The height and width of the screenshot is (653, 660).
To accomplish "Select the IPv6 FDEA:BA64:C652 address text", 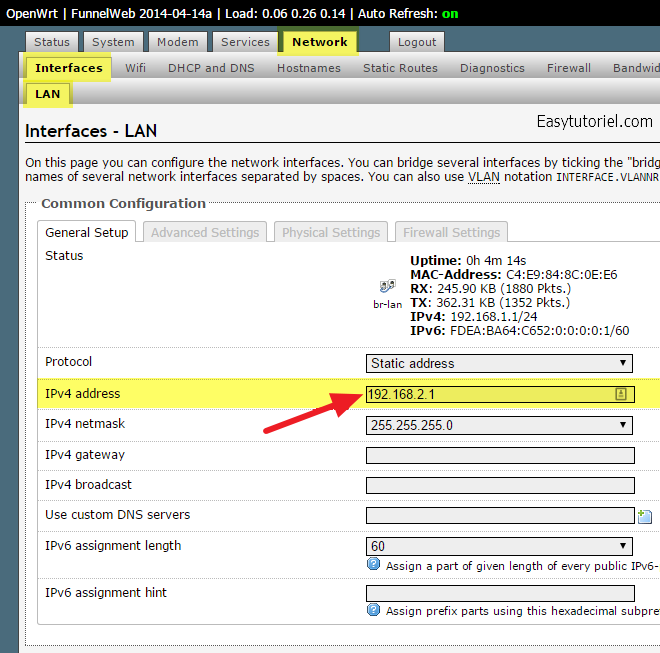I will click(520, 330).
